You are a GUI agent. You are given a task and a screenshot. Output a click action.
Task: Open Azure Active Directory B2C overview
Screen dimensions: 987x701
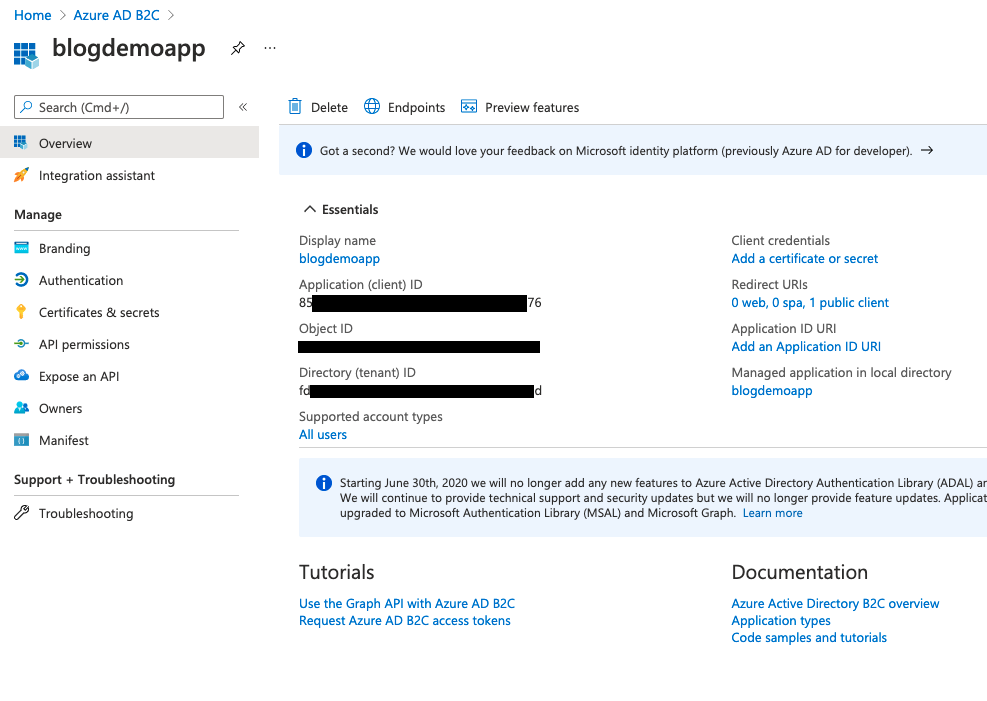(x=835, y=603)
